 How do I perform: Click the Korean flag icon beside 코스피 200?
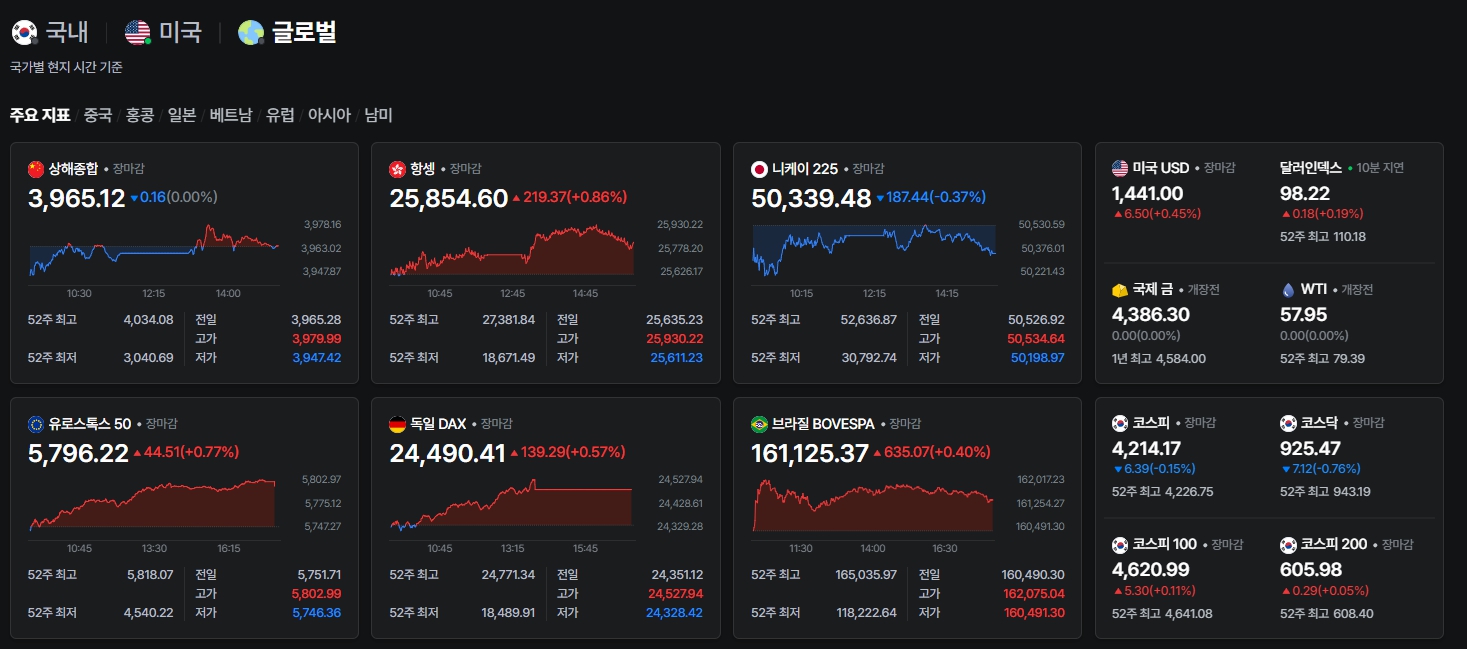point(1288,545)
